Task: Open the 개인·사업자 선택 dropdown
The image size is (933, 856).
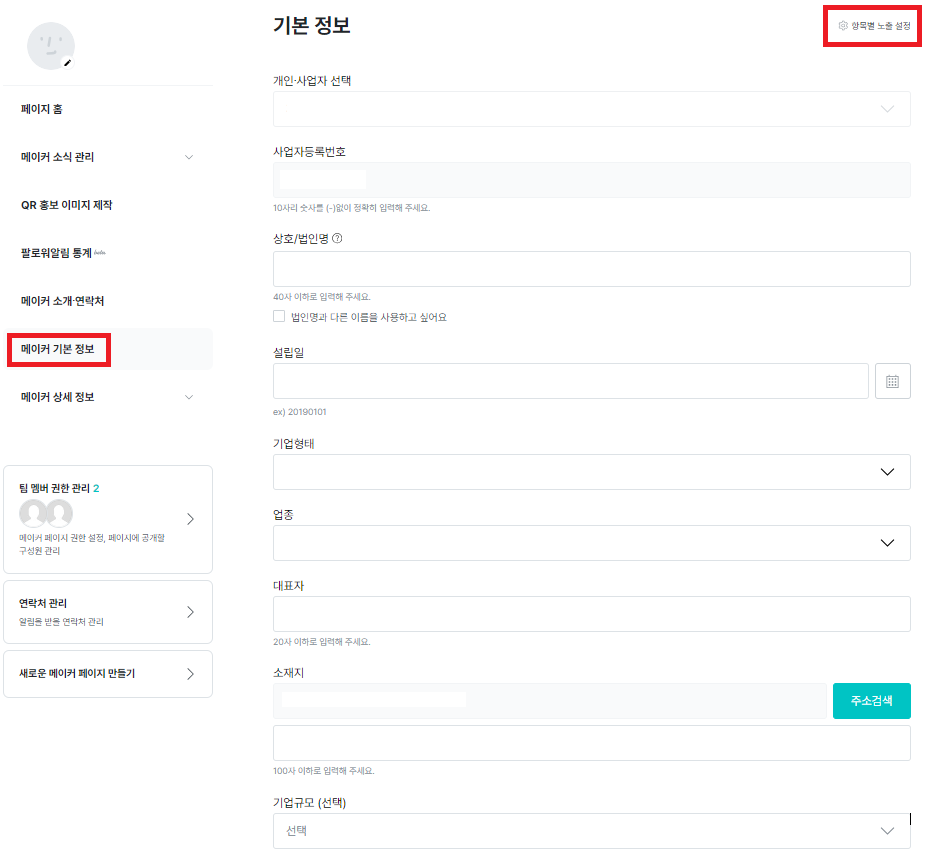Action: point(591,109)
